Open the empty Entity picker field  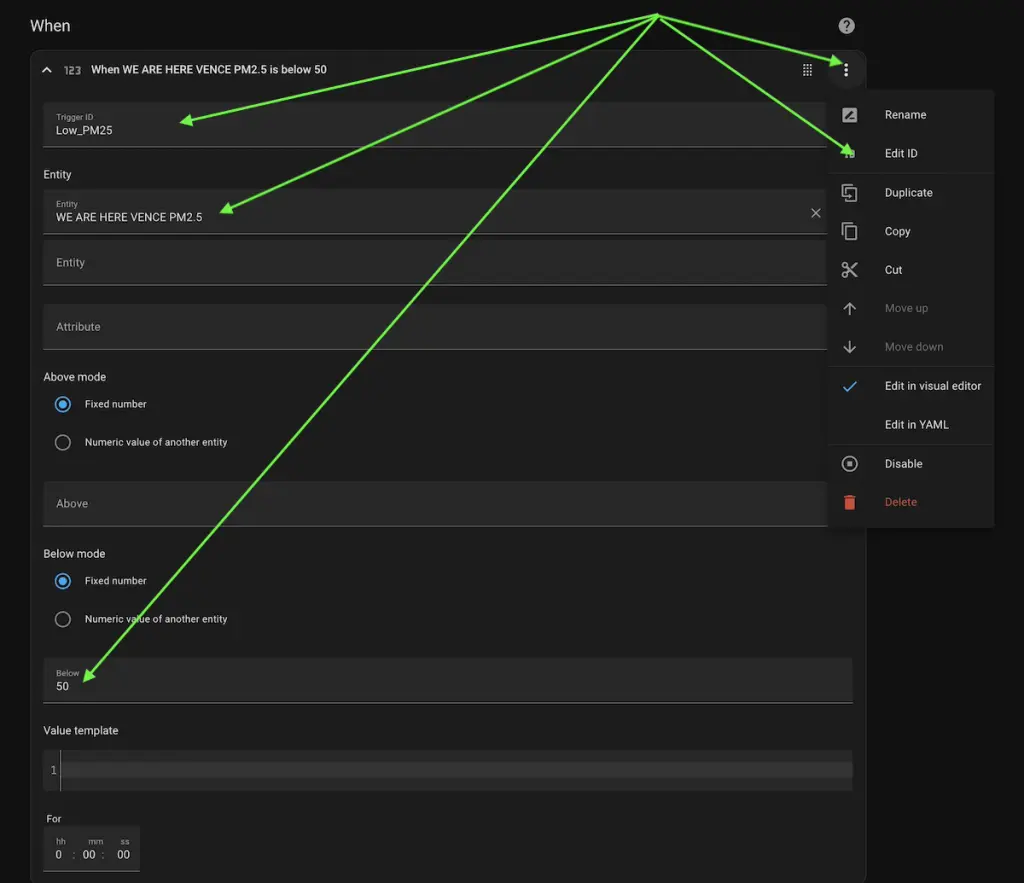tap(430, 263)
